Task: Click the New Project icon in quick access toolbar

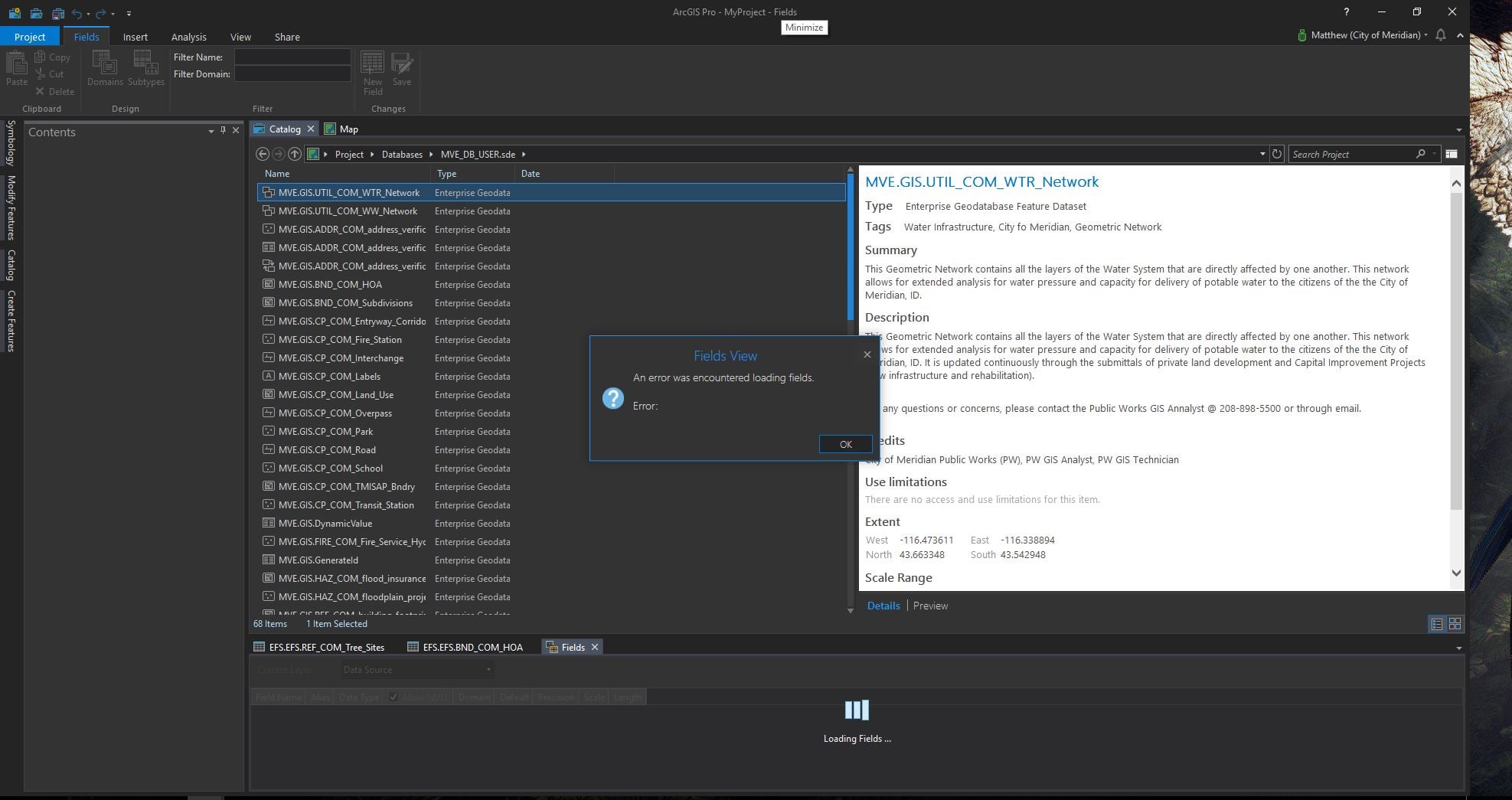Action: [15, 13]
